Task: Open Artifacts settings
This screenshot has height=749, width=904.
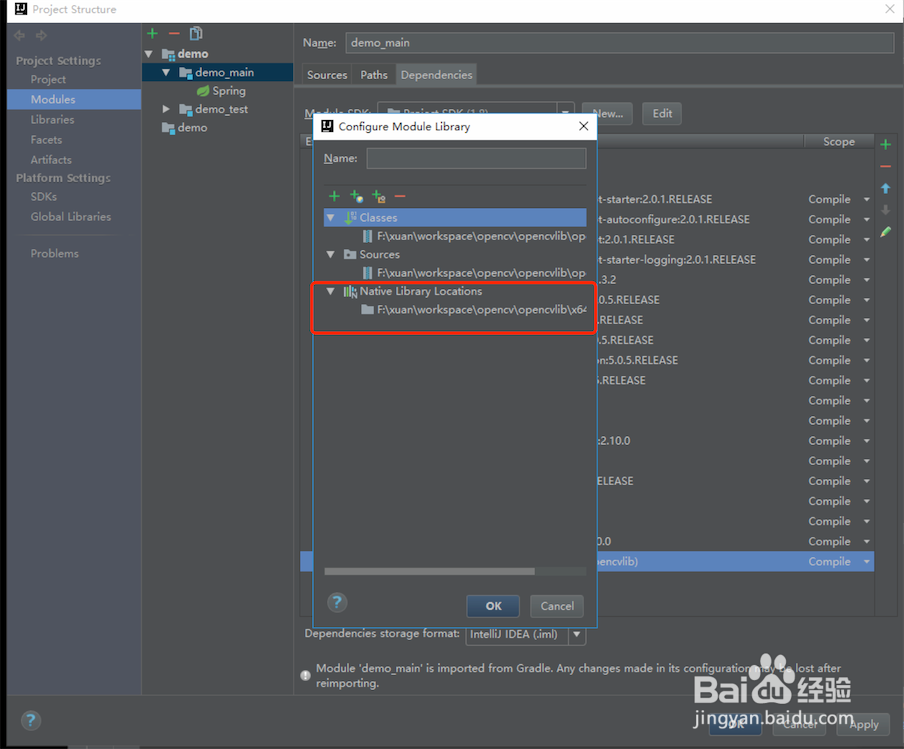Action: point(51,160)
